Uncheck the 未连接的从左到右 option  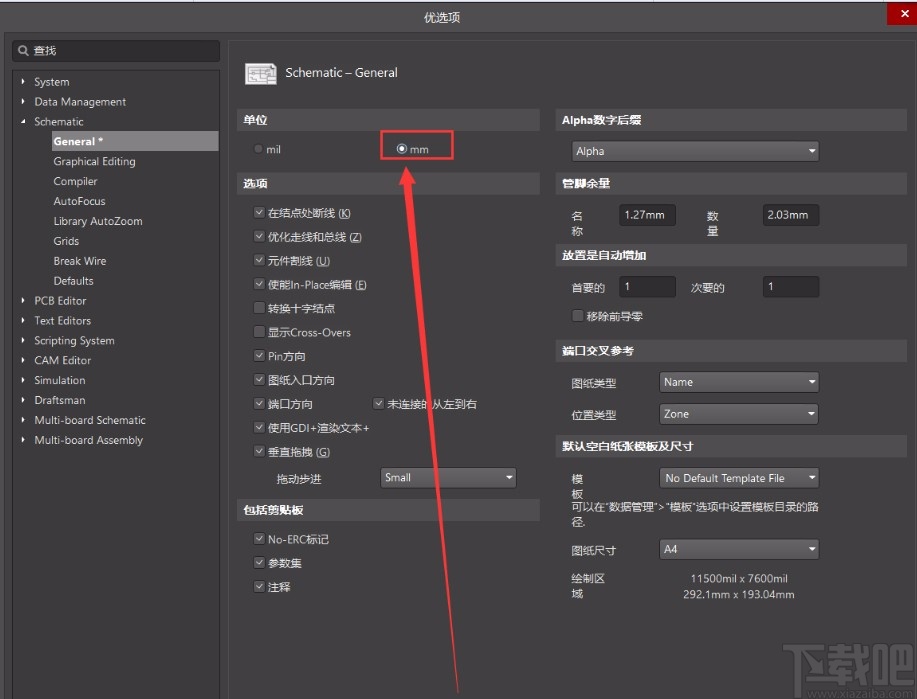coord(379,404)
